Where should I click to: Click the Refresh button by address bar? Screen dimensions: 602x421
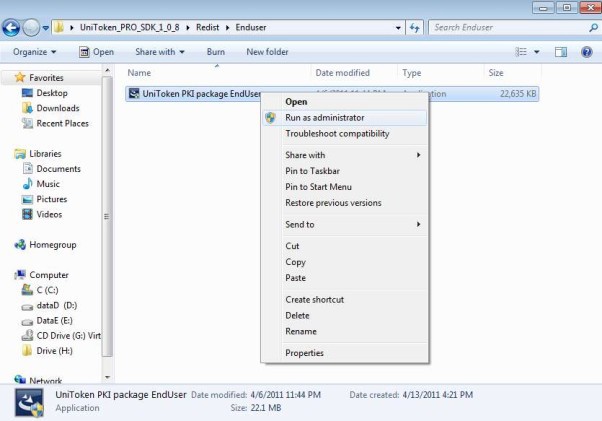tap(414, 28)
